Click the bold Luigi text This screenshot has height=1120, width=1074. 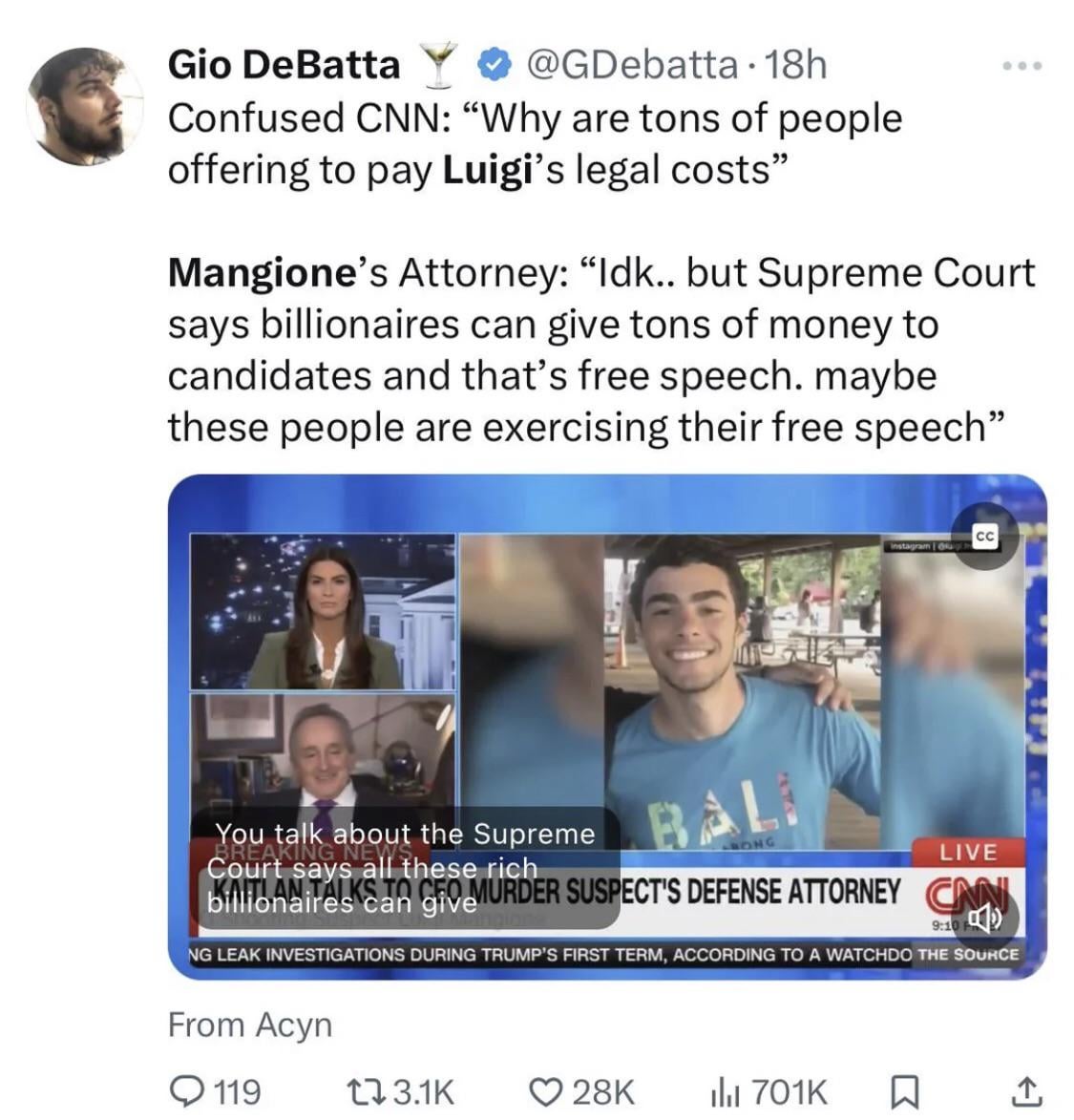[483, 169]
